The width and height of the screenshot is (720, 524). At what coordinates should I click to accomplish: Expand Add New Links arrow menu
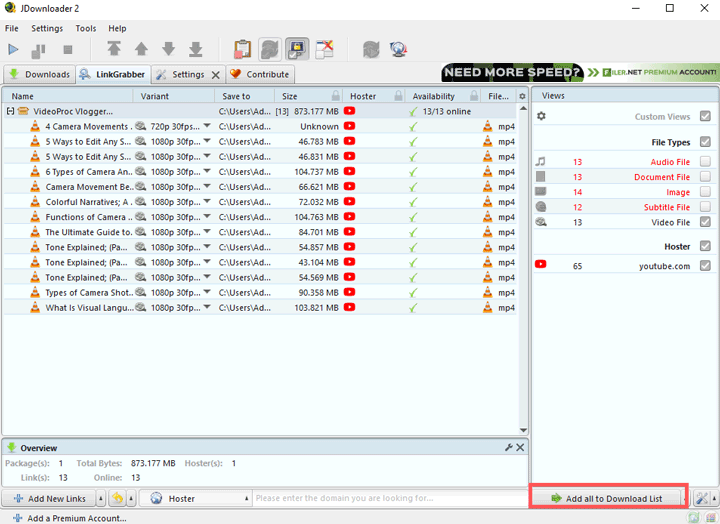[x=101, y=498]
